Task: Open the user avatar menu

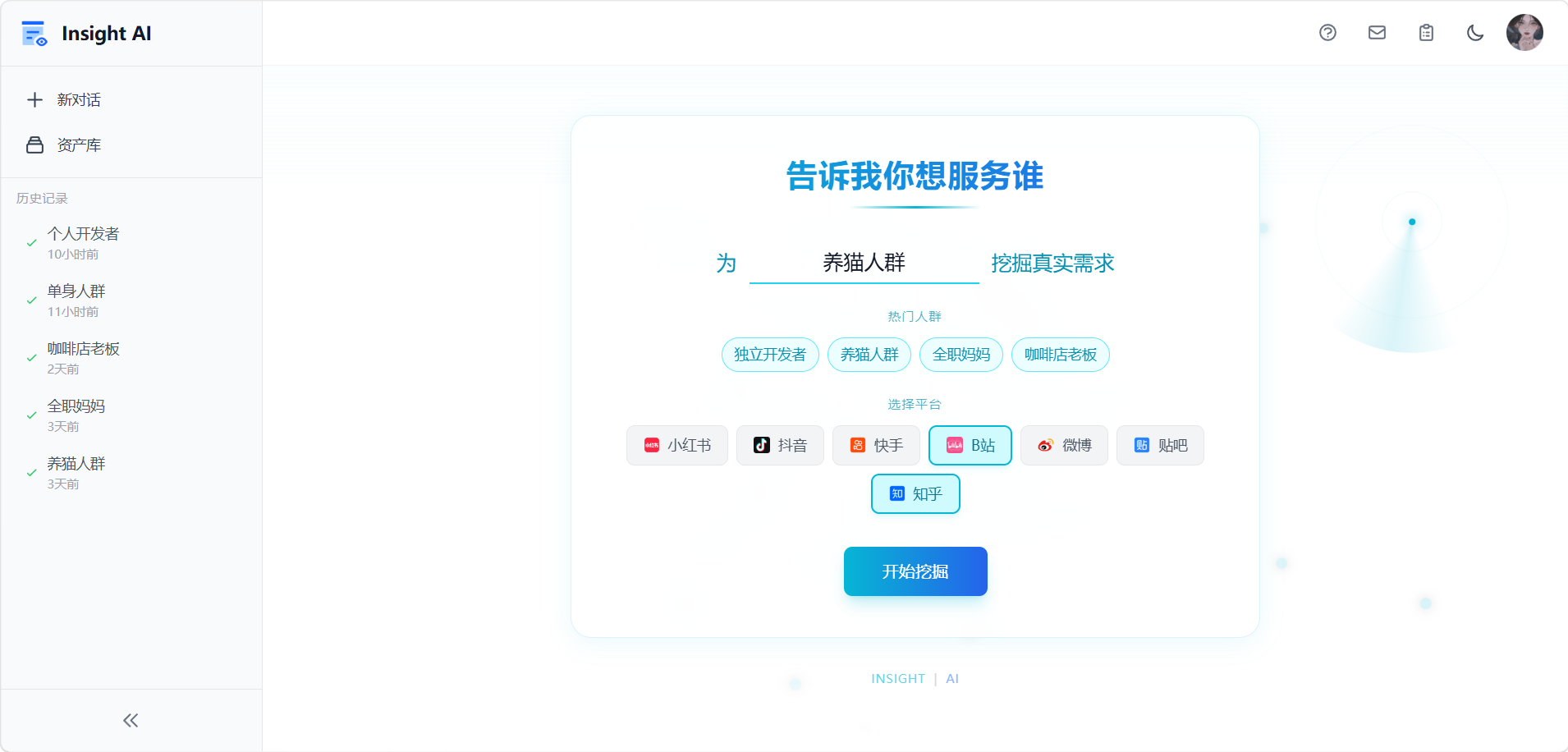Action: (x=1524, y=33)
